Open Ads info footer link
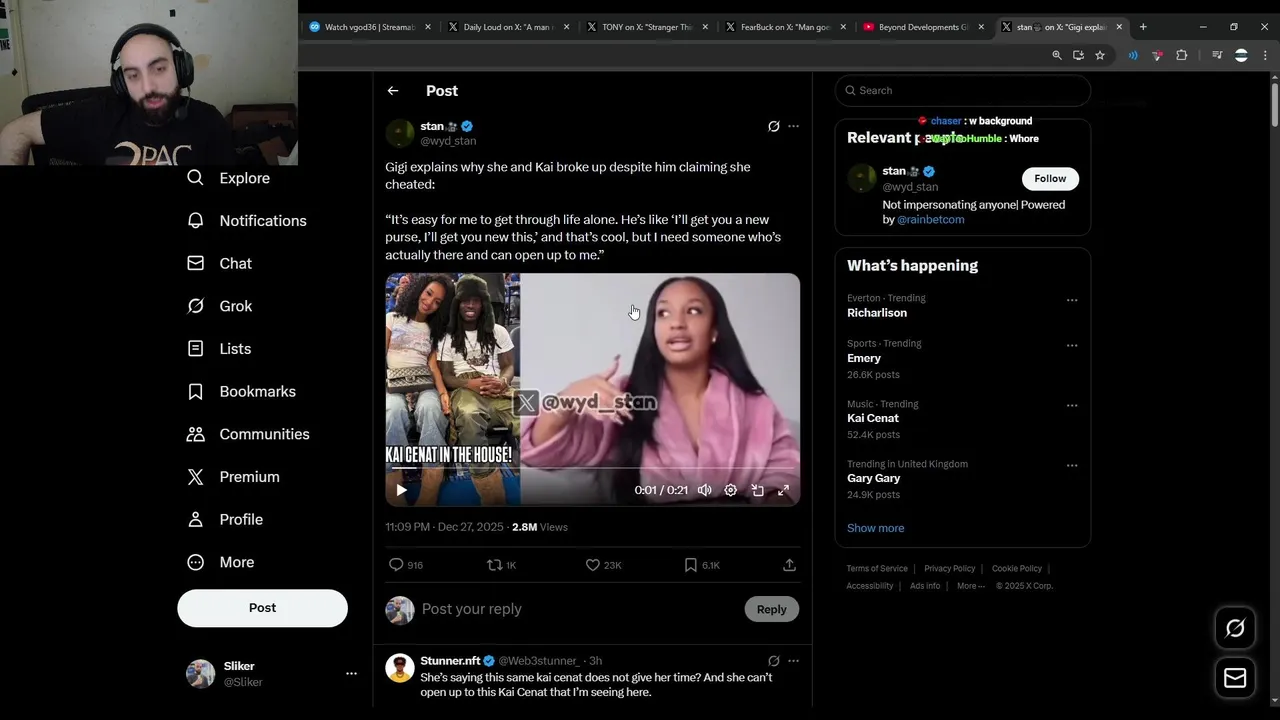 925,586
